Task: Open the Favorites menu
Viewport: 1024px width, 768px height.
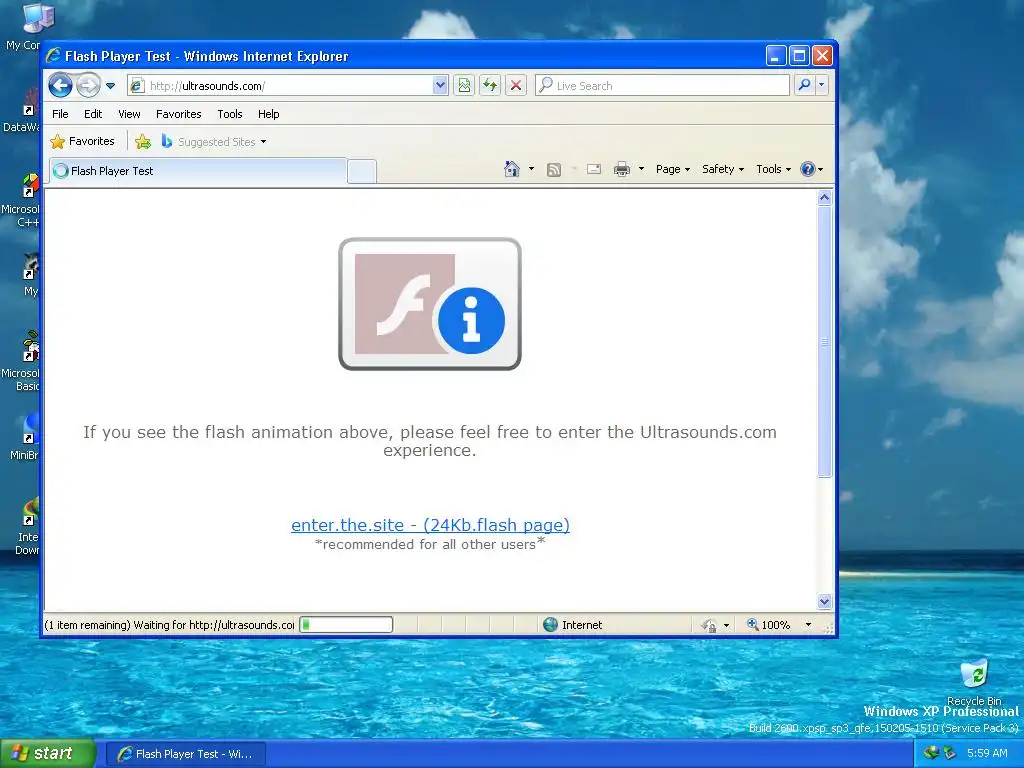Action: coord(178,114)
